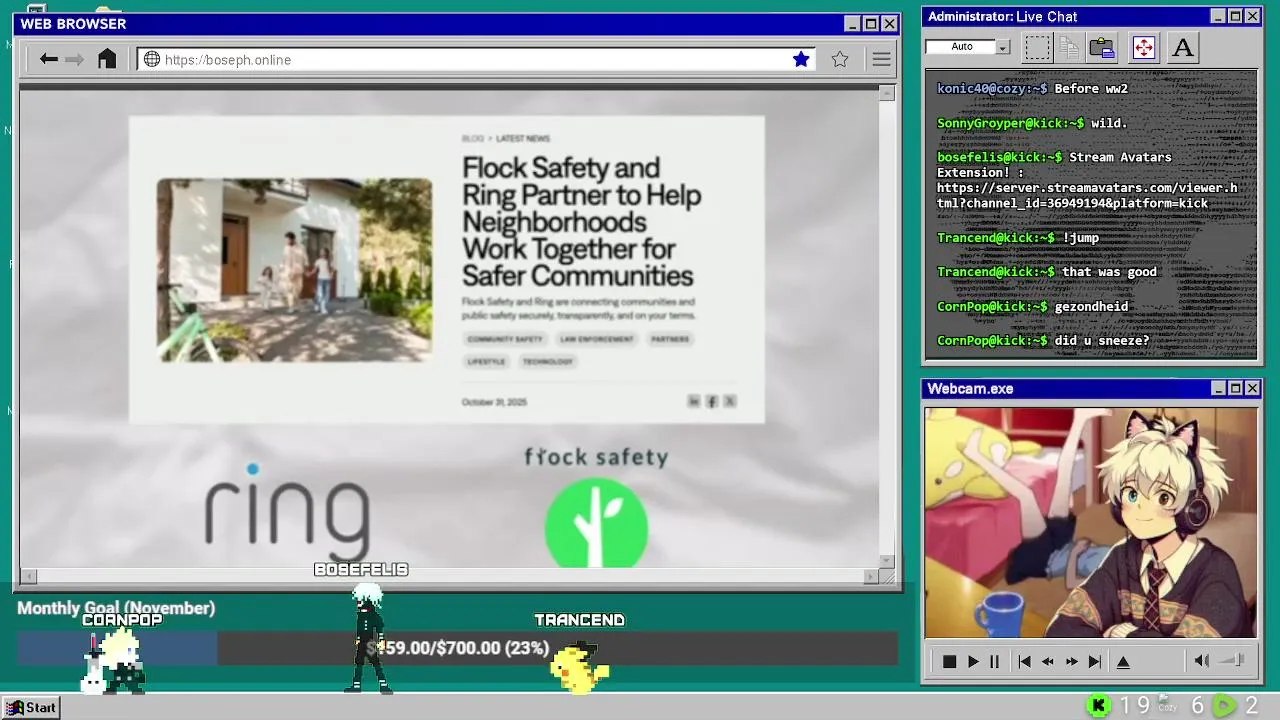This screenshot has height=720, width=1280.
Task: Open the Auto dropdown in Live Chat
Action: pos(1003,47)
